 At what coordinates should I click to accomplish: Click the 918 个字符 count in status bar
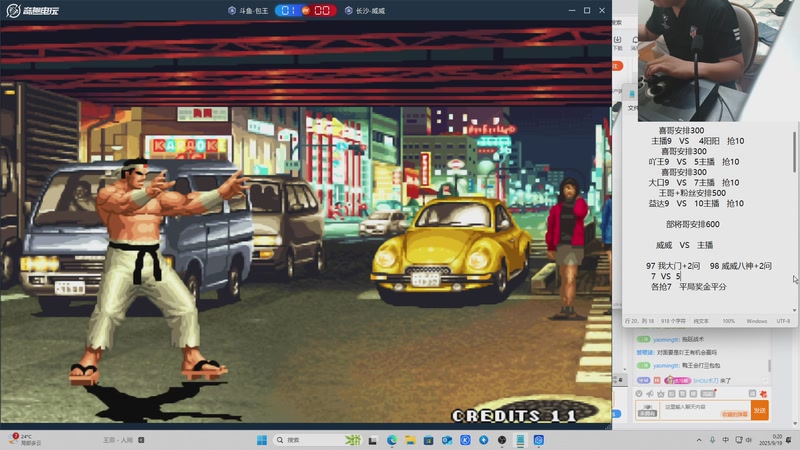tap(673, 321)
